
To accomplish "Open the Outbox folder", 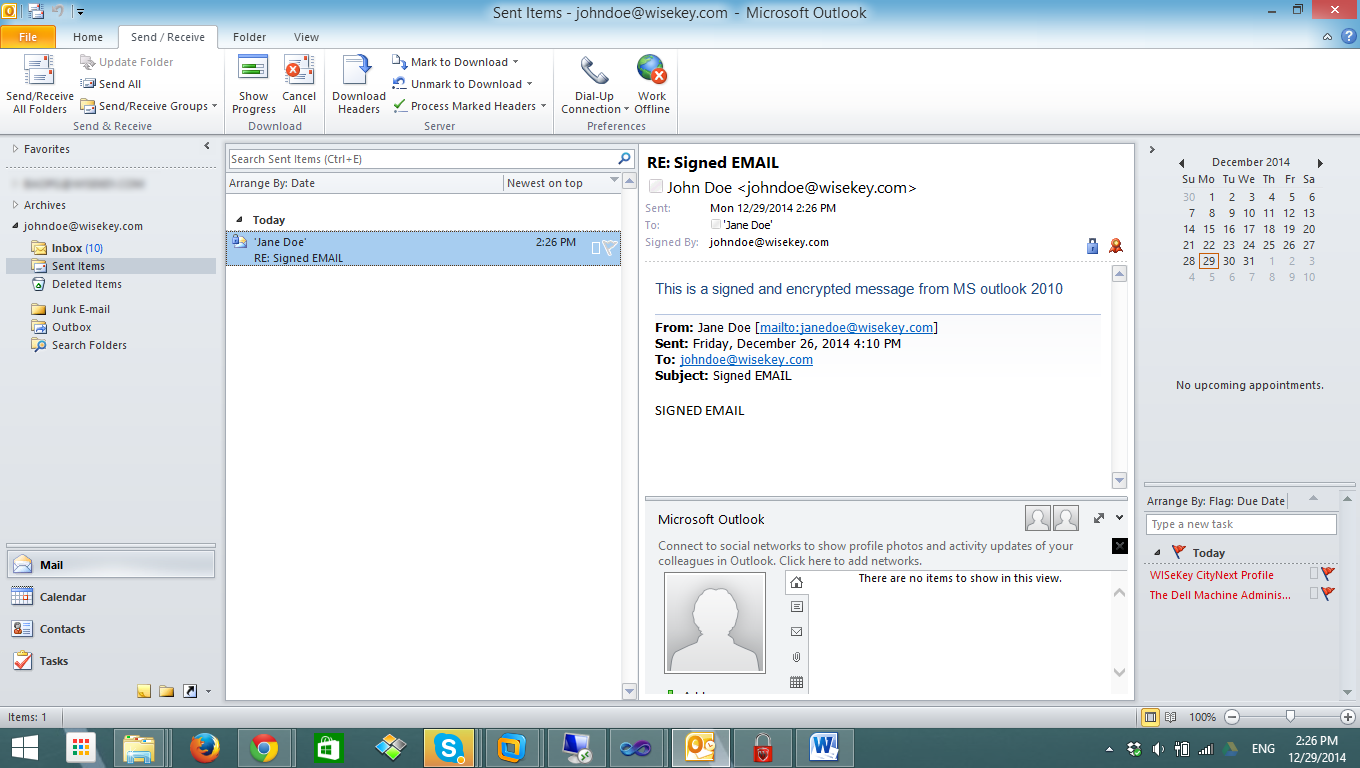I will 71,327.
